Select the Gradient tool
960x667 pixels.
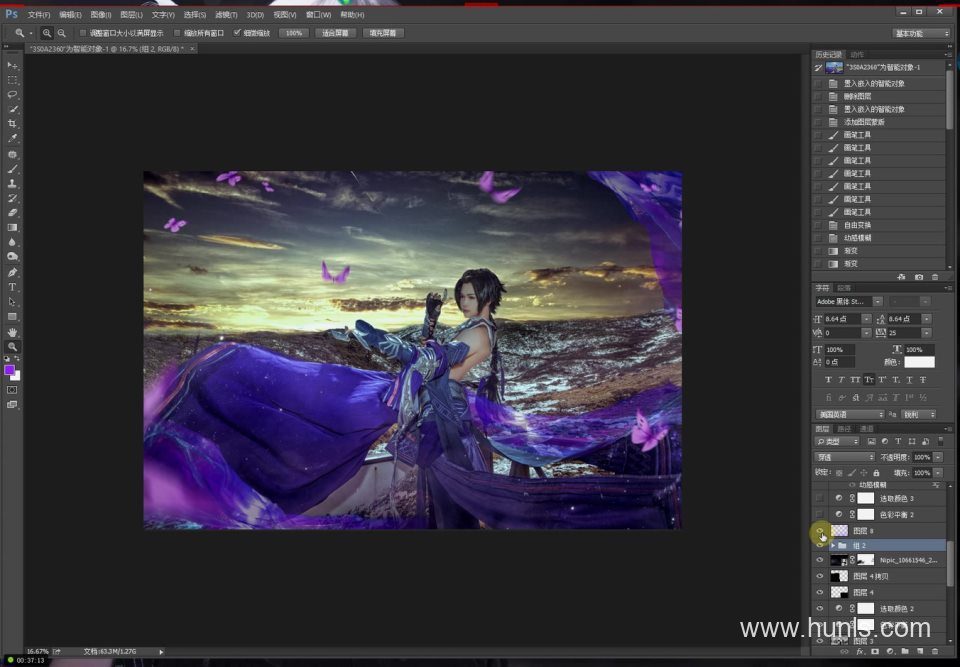12,227
